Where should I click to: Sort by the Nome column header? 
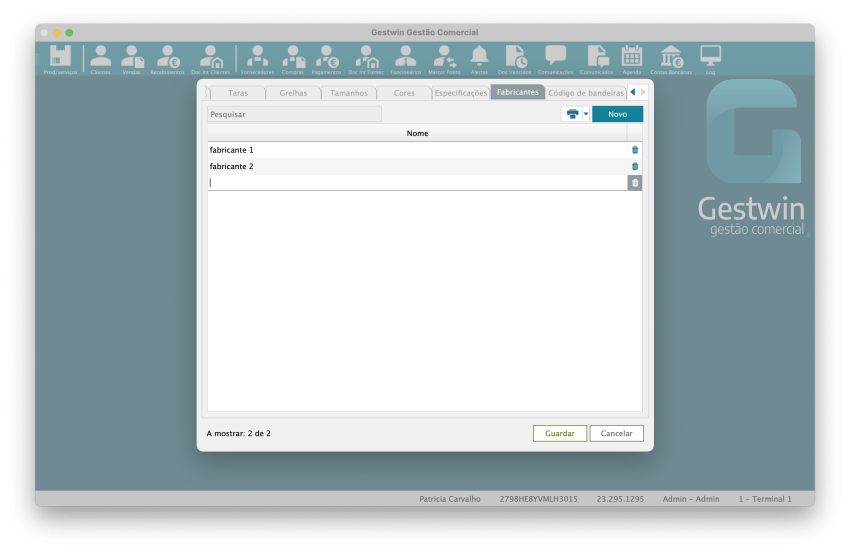pyautogui.click(x=417, y=133)
